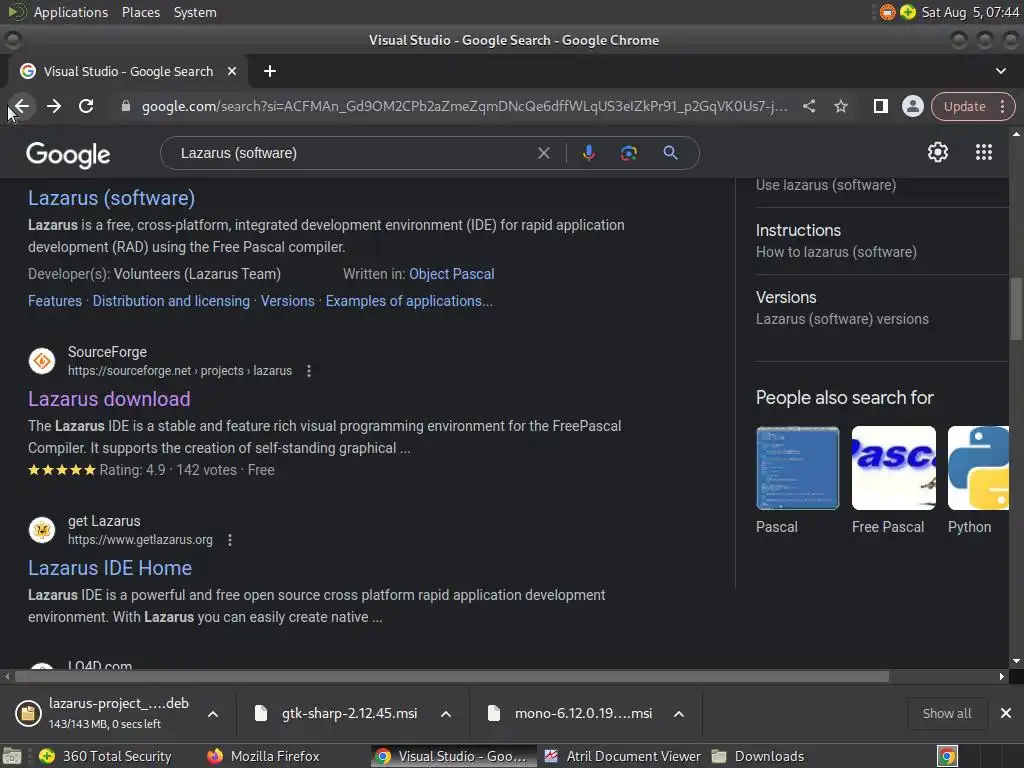Open Instructions how to lazarus link
Screen dimensions: 1024x768
(x=836, y=241)
